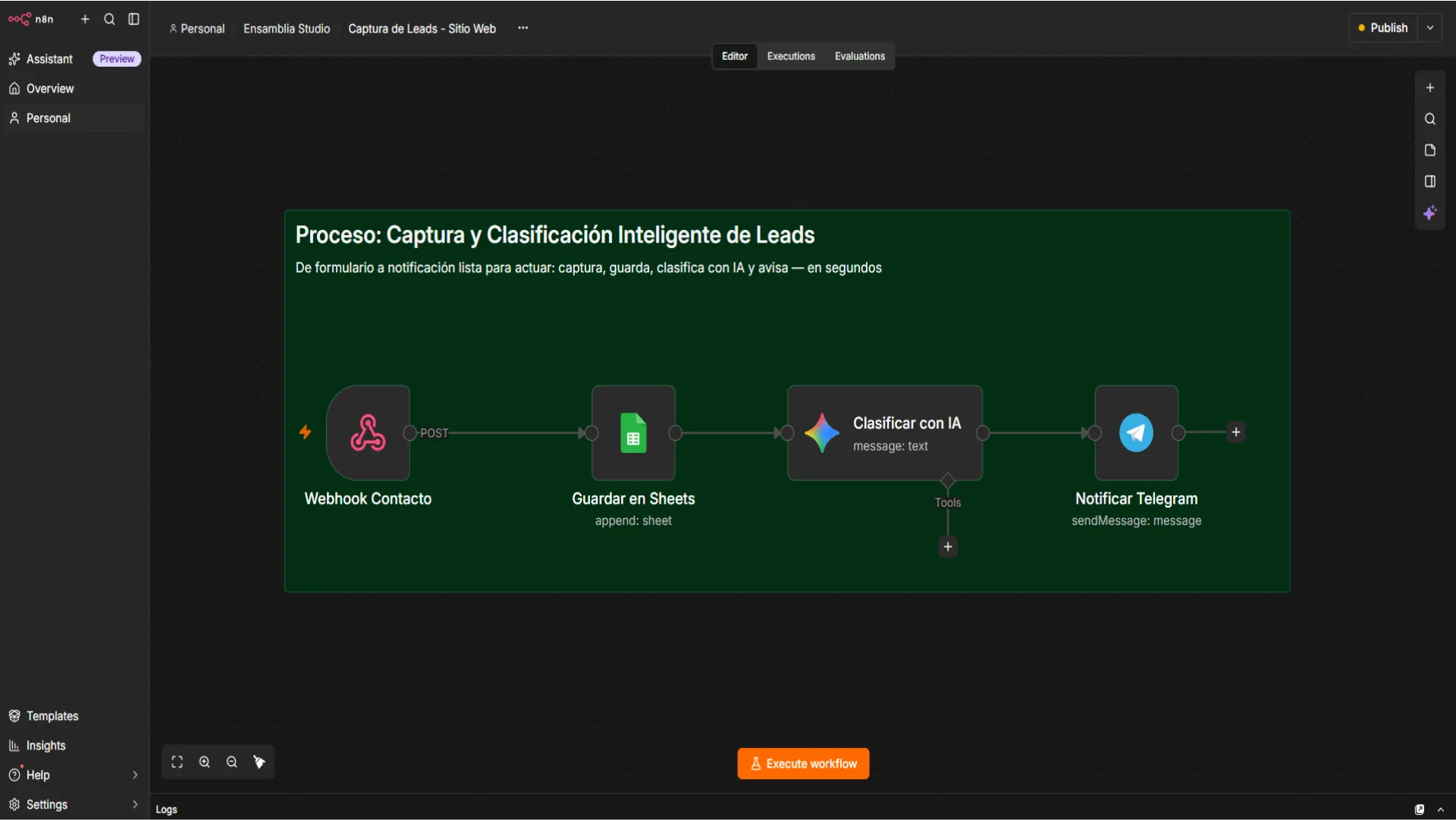The height and width of the screenshot is (820, 1456).
Task: Click Ensamblia Studio breadcrumb
Action: pyautogui.click(x=287, y=29)
